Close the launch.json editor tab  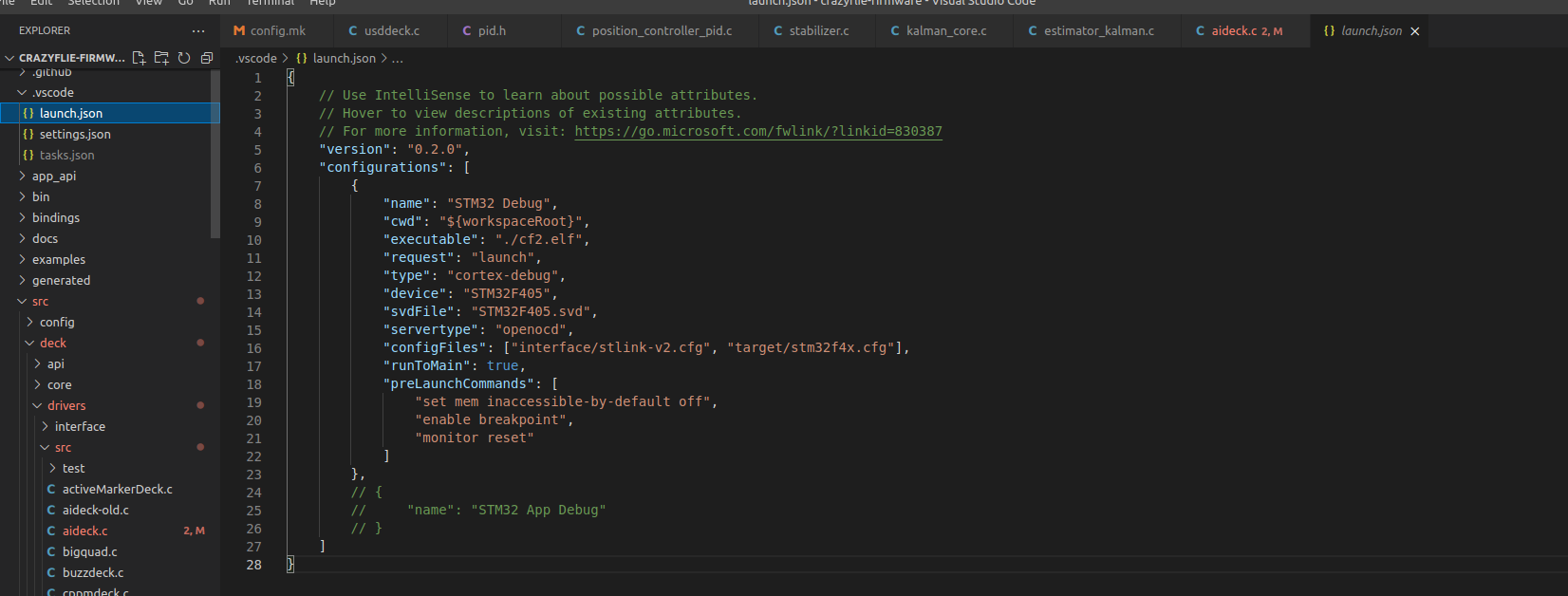point(1415,31)
